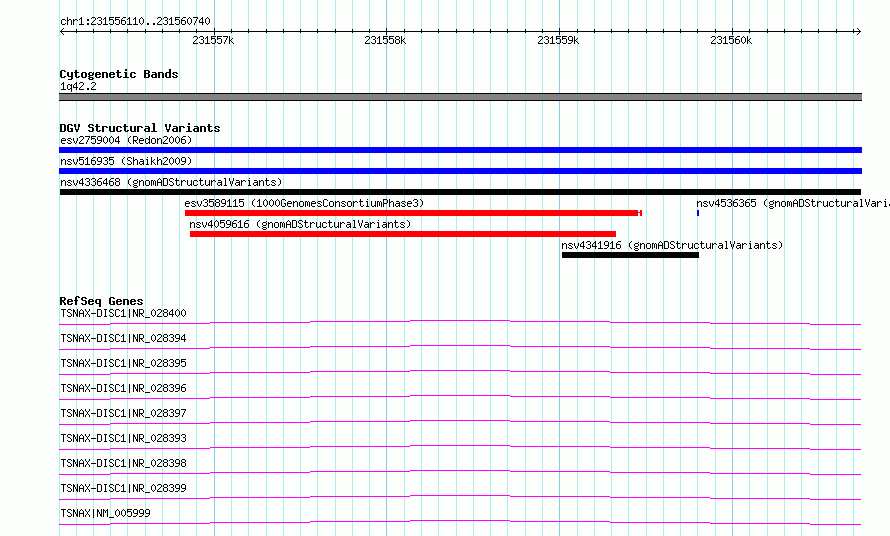Click the red nsv4059616 variant bar
This screenshot has height=536, width=890.
[x=403, y=234]
